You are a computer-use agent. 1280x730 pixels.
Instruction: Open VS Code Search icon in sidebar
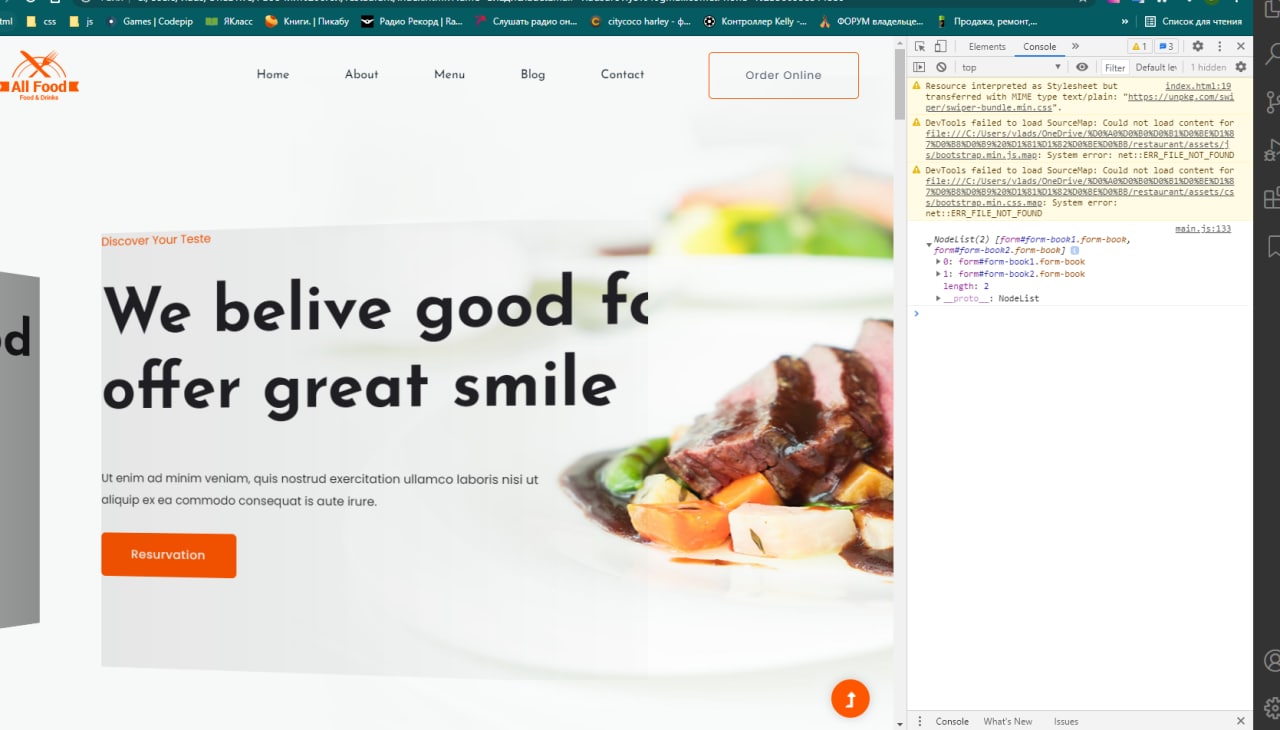1273,55
